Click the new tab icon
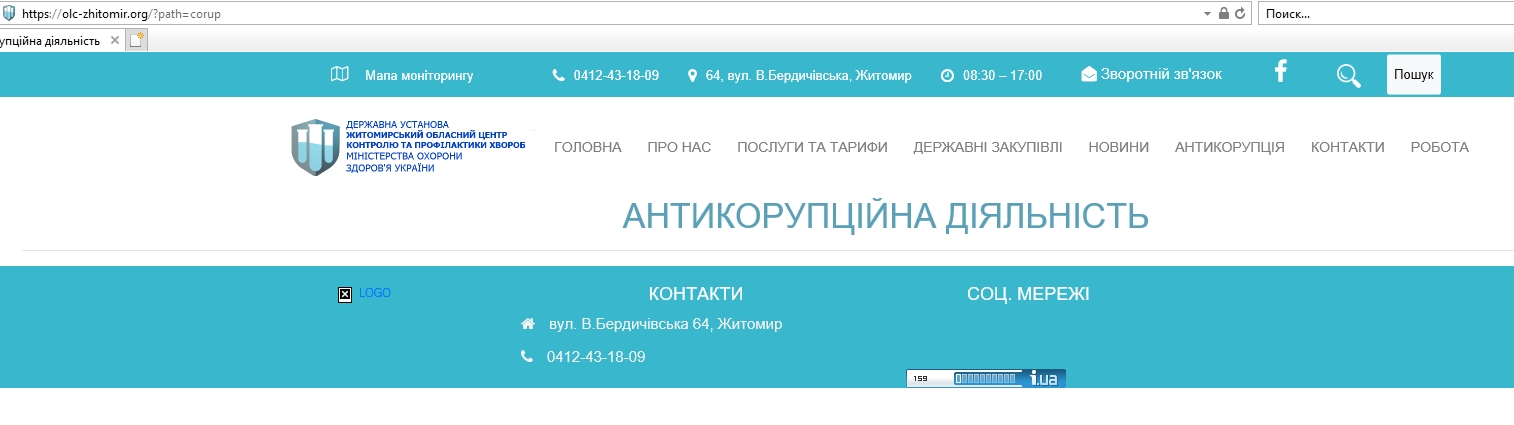This screenshot has height=425, width=1514. pyautogui.click(x=137, y=41)
